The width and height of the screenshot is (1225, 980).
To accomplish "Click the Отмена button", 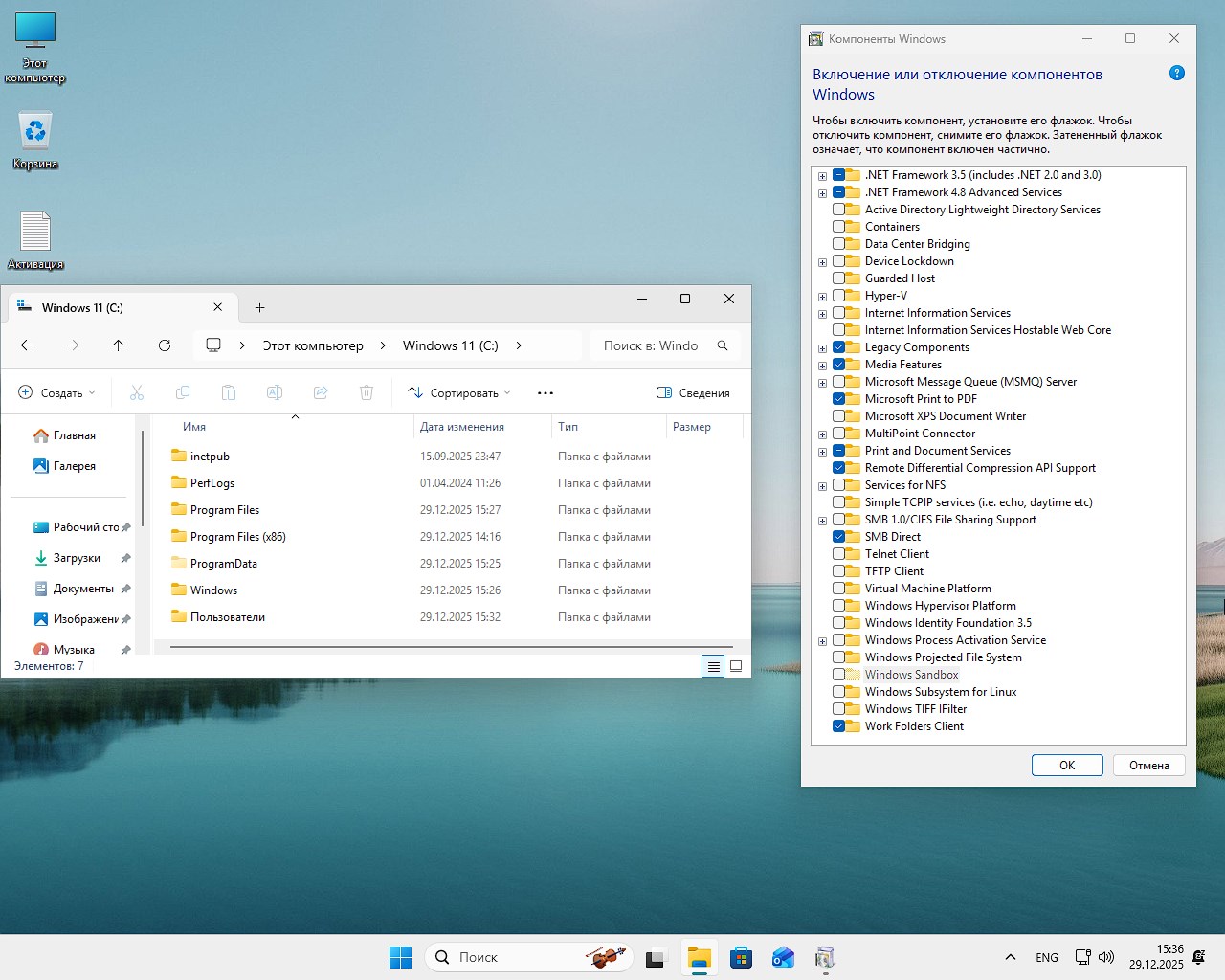I will coord(1148,766).
